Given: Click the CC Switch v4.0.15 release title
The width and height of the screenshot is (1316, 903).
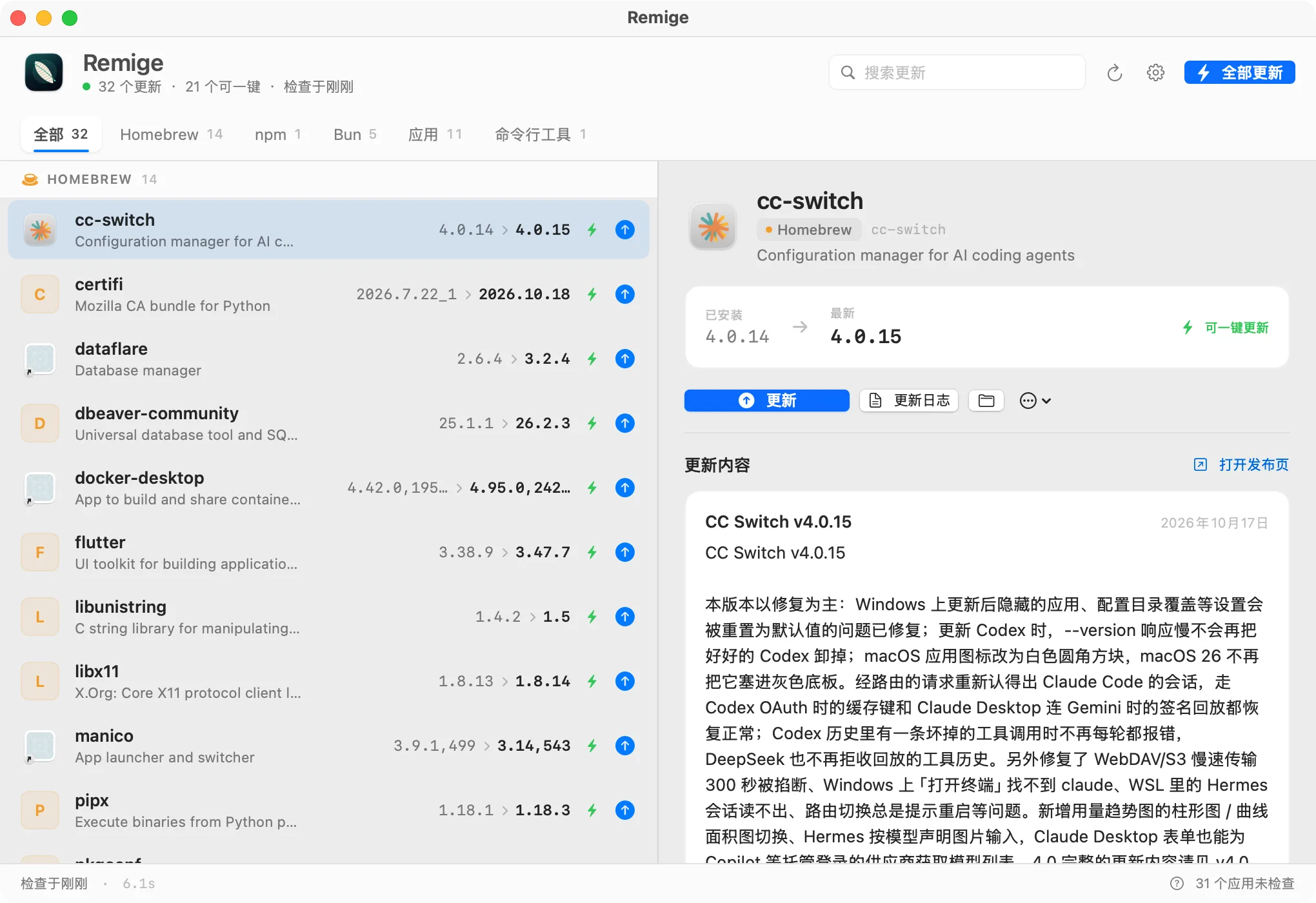Looking at the screenshot, I should point(778,521).
